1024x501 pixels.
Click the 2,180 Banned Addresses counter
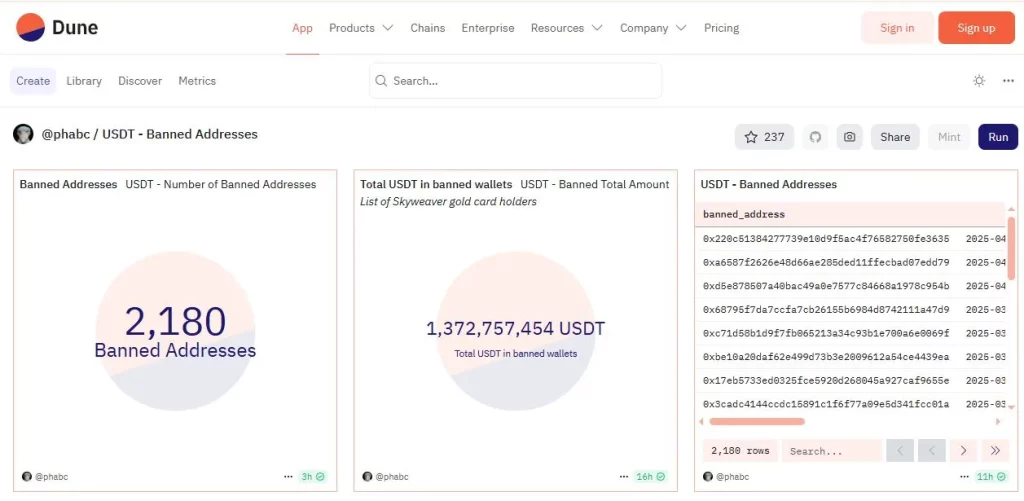coord(175,332)
